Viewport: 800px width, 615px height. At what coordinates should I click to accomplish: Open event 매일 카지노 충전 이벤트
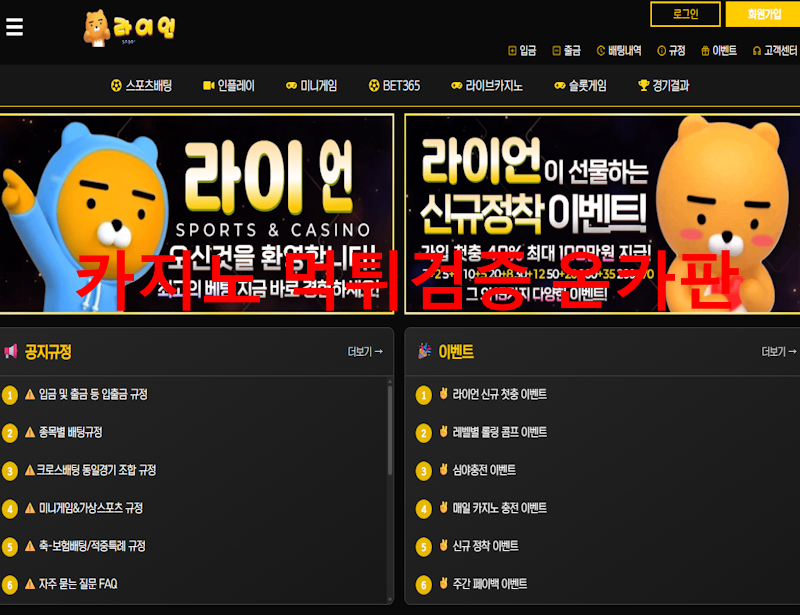pyautogui.click(x=499, y=508)
